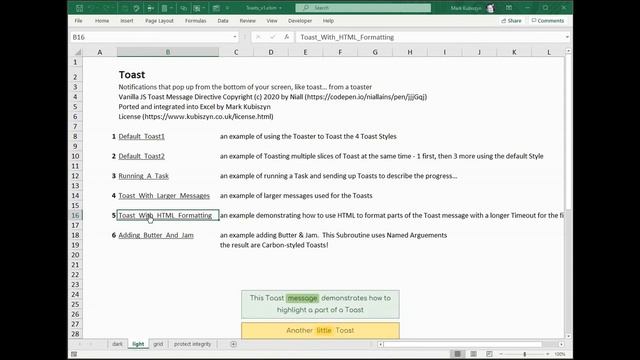Screen dimensions: 640x360
Task: Open the View ribbon tab
Action: tap(272, 21)
